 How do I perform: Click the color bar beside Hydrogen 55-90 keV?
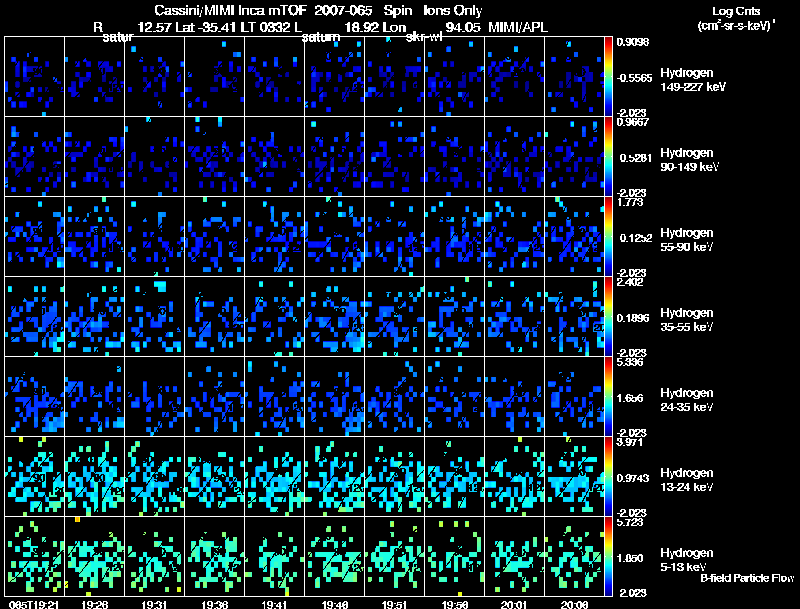pyautogui.click(x=608, y=237)
